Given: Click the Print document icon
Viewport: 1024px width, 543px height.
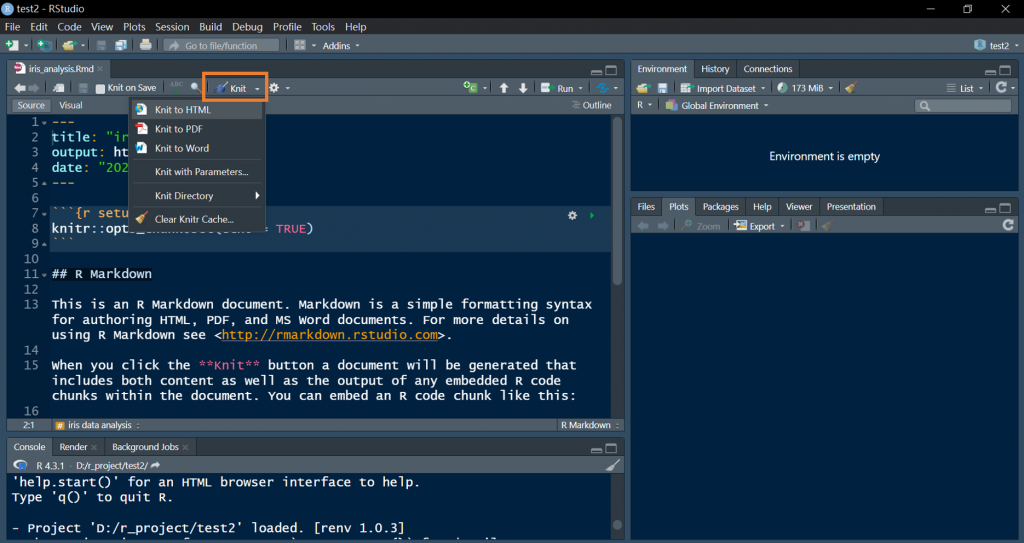Looking at the screenshot, I should pyautogui.click(x=146, y=45).
